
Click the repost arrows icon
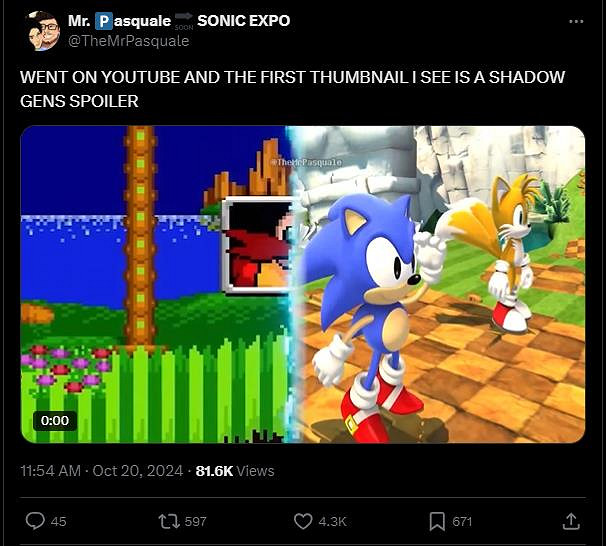[167, 520]
